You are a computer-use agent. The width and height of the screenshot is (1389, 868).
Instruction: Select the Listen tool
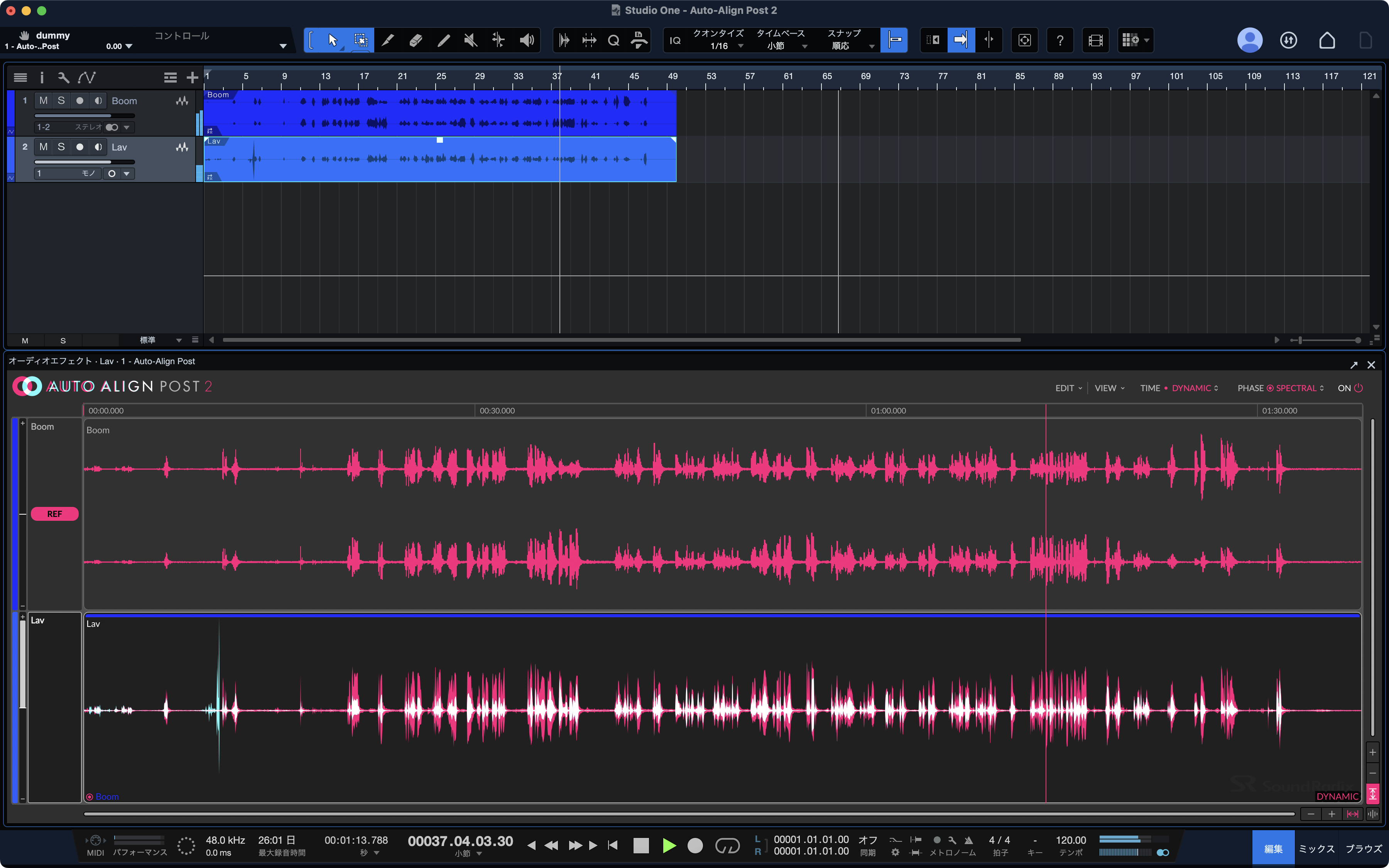pos(526,40)
